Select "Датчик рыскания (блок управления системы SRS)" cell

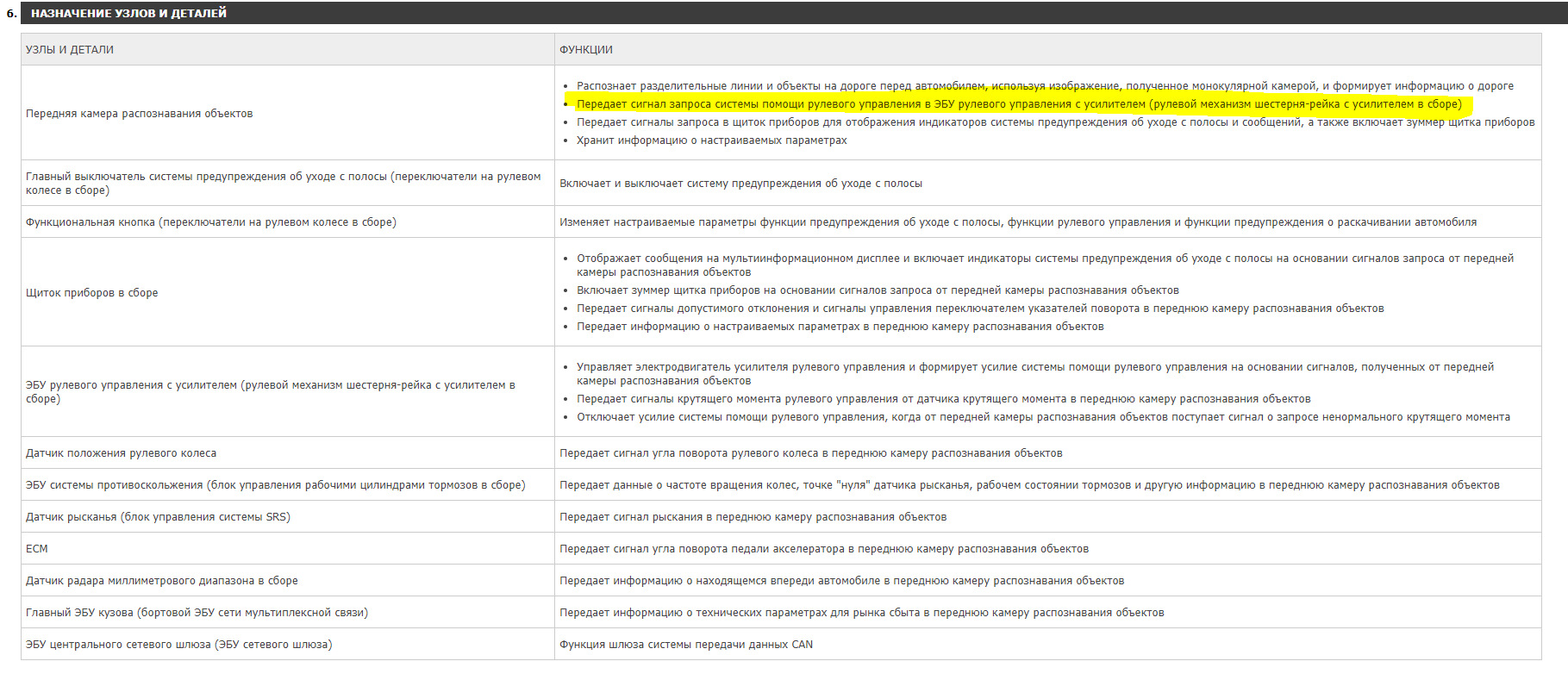158,517
